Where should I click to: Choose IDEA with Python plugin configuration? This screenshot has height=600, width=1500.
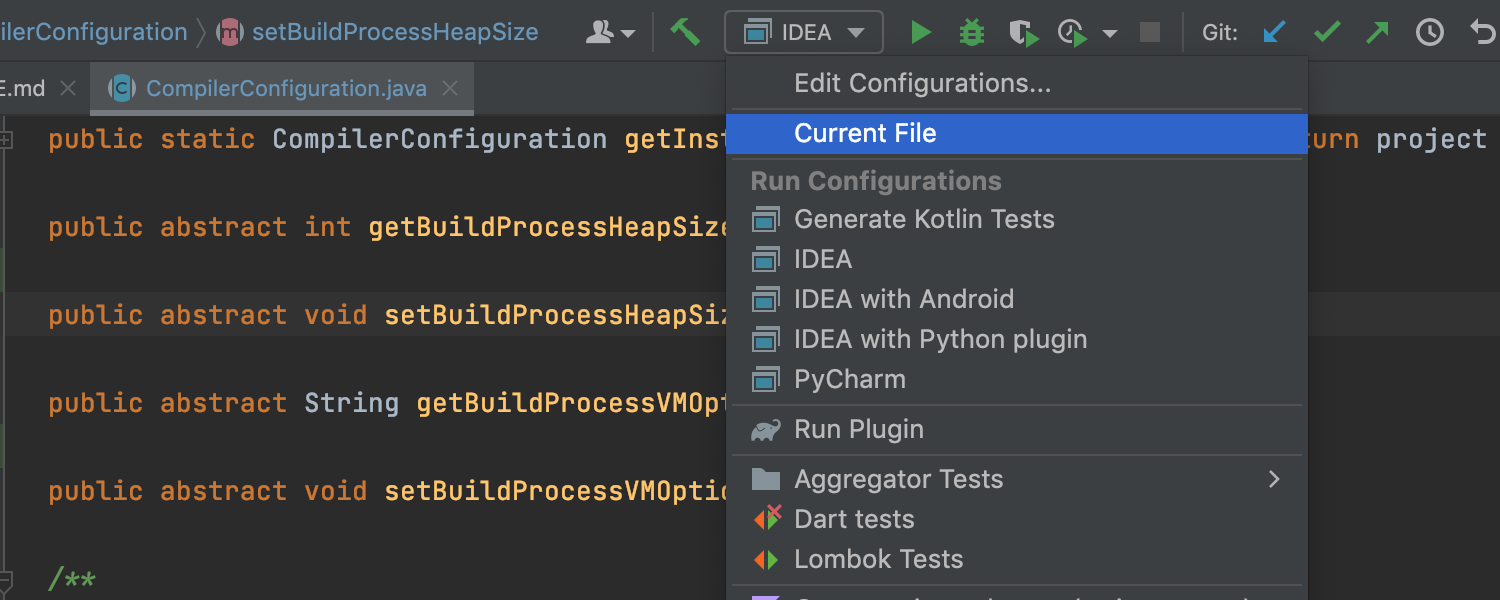click(x=940, y=339)
